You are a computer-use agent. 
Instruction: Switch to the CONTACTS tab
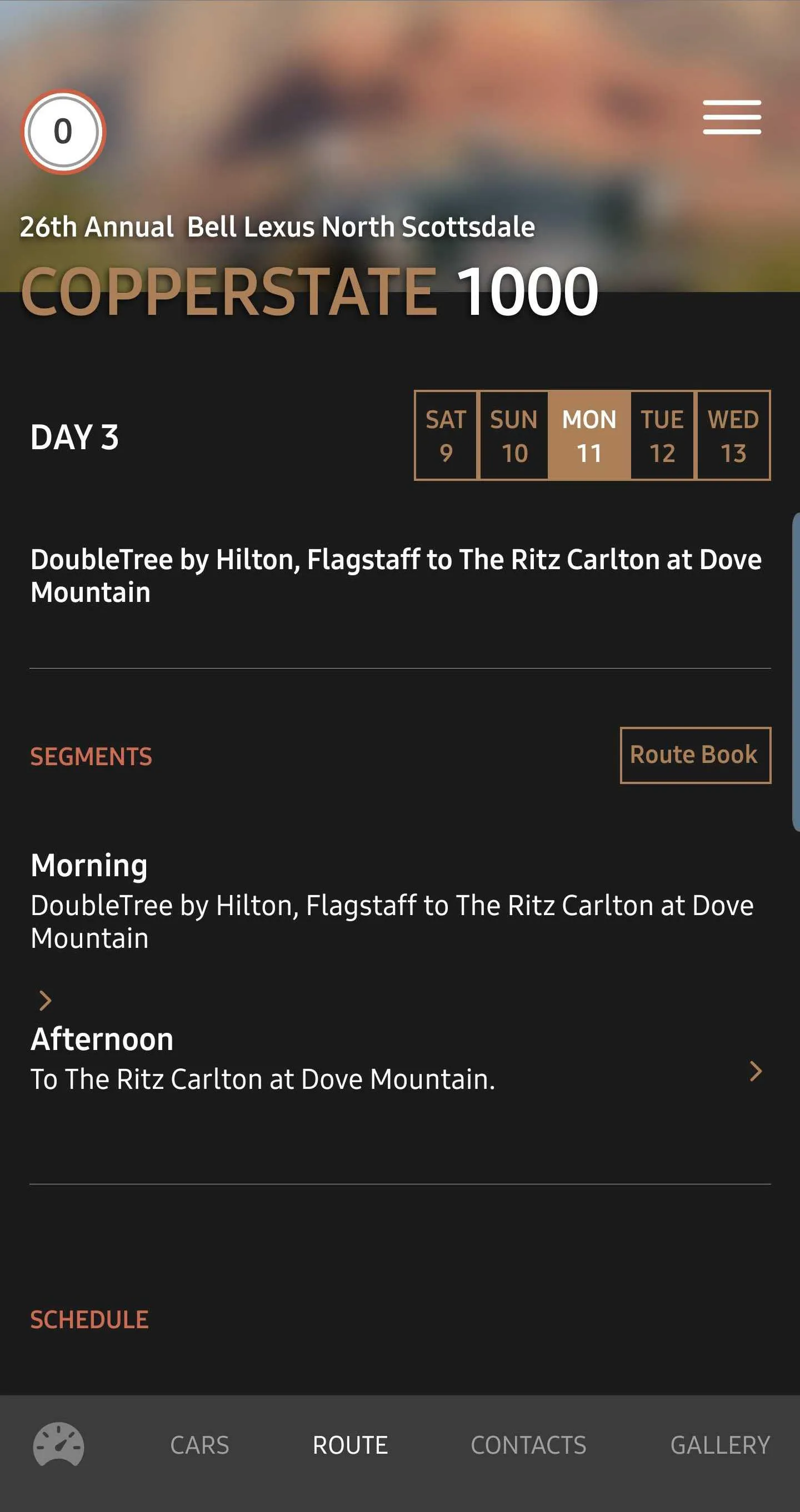tap(529, 1445)
